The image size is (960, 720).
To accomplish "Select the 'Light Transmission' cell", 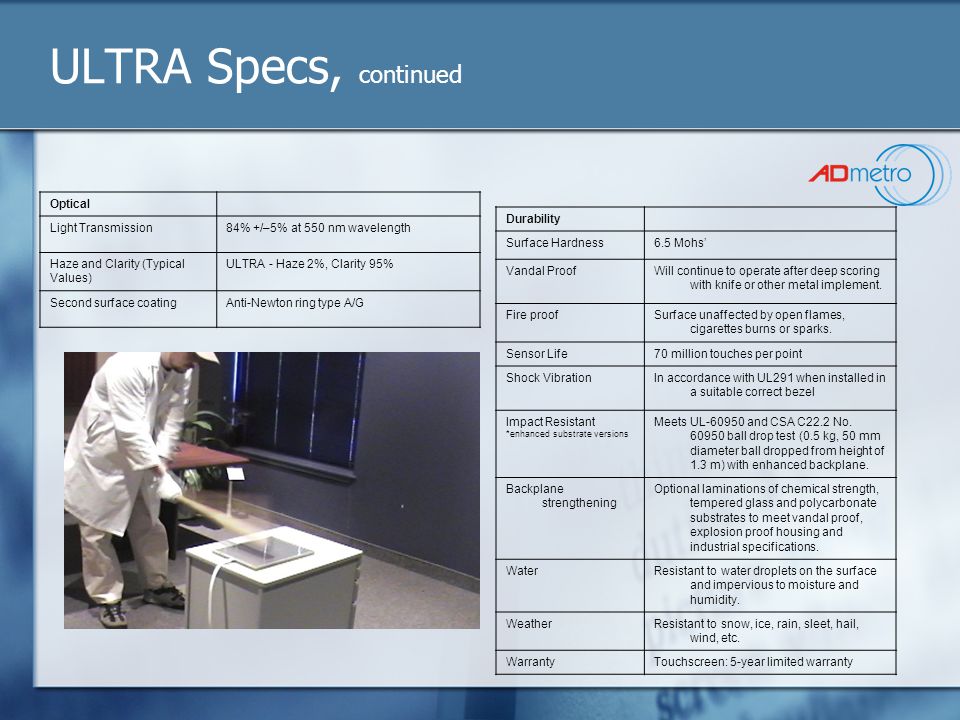I will (128, 234).
